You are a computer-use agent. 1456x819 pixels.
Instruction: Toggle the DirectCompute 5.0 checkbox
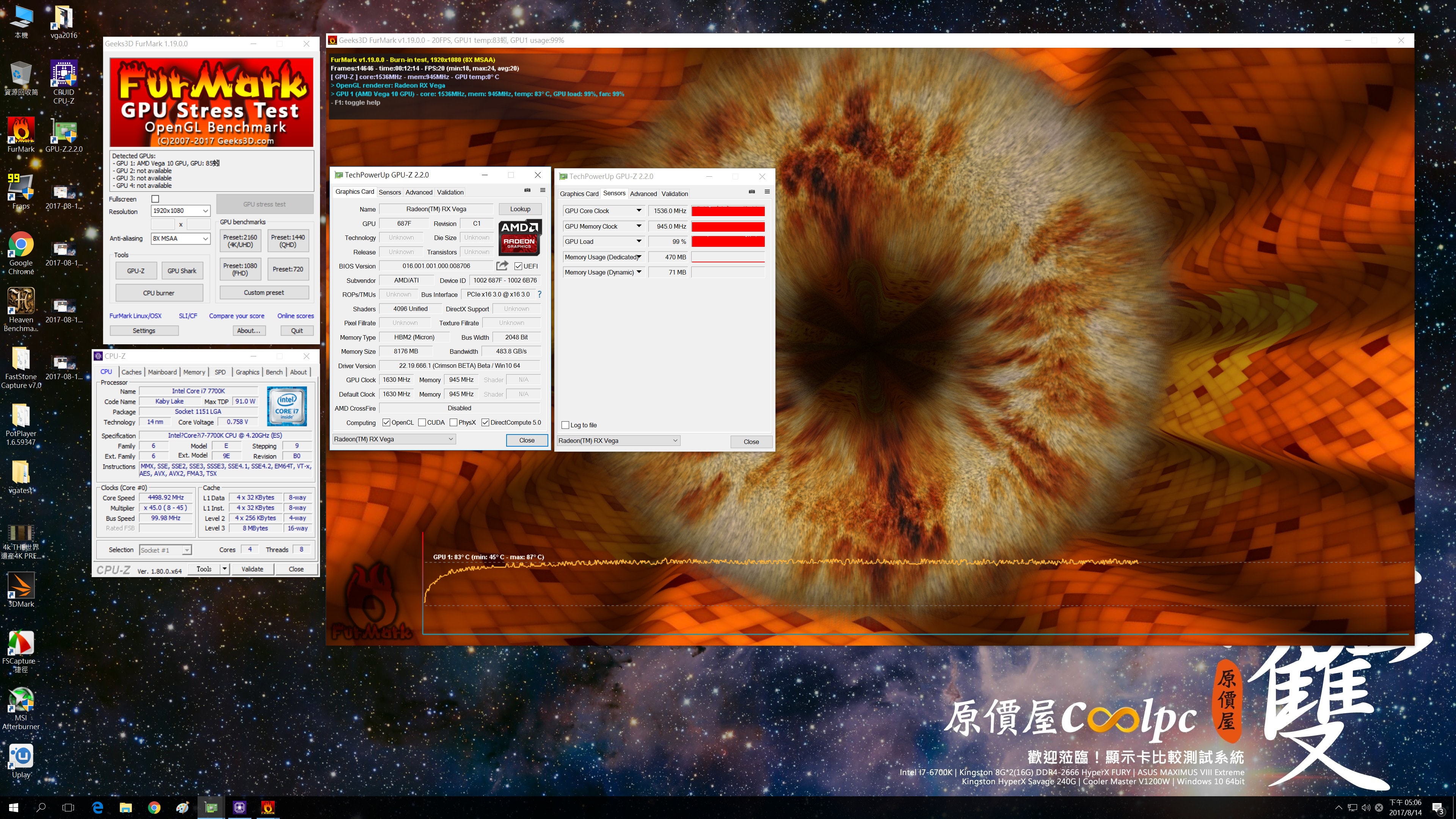485,422
